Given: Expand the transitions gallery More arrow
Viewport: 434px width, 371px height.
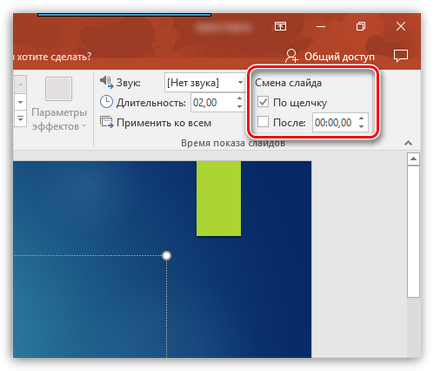Looking at the screenshot, I should tap(20, 119).
